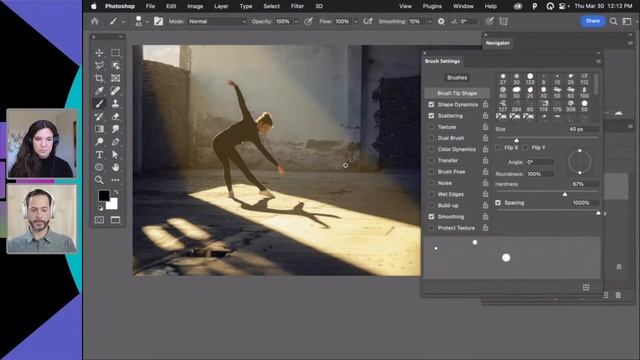Change screen mode icon in toolbox
The height and width of the screenshot is (360, 640).
point(116,220)
